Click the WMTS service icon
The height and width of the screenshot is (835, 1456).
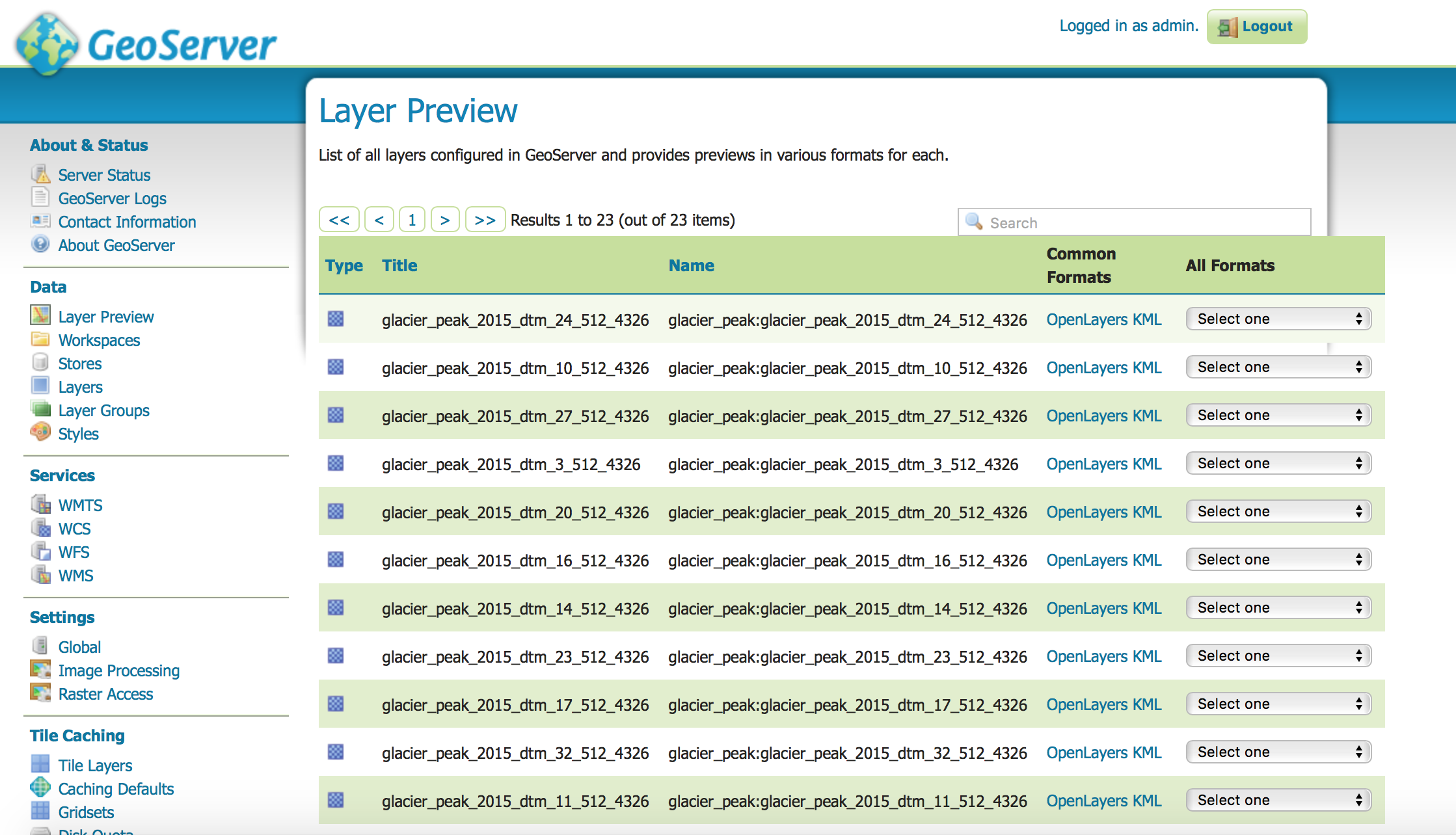click(40, 504)
